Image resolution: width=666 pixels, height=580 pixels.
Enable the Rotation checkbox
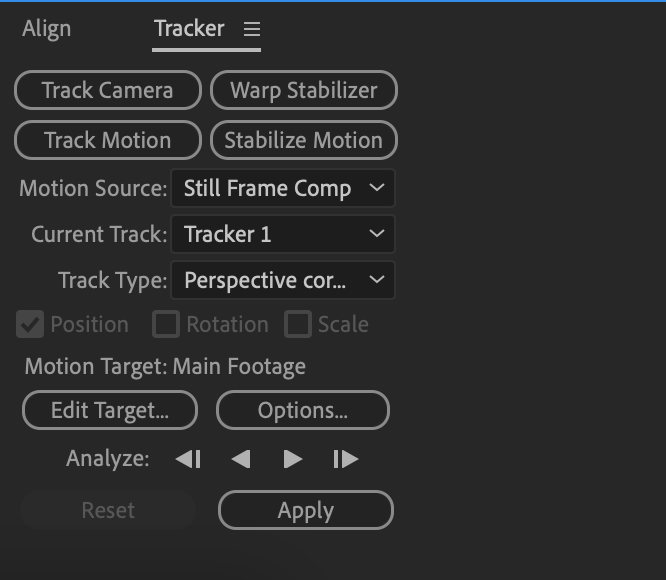click(x=166, y=324)
